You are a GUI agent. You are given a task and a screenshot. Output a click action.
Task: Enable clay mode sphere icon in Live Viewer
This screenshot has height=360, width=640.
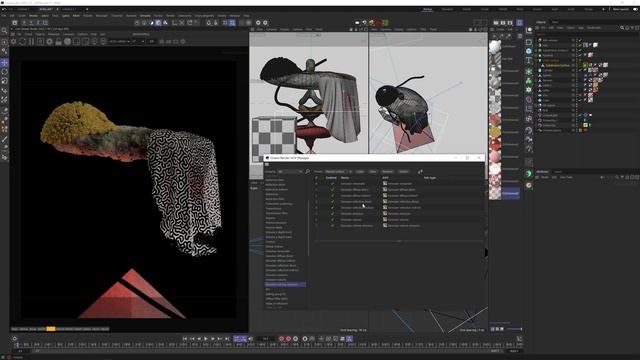coord(67,42)
